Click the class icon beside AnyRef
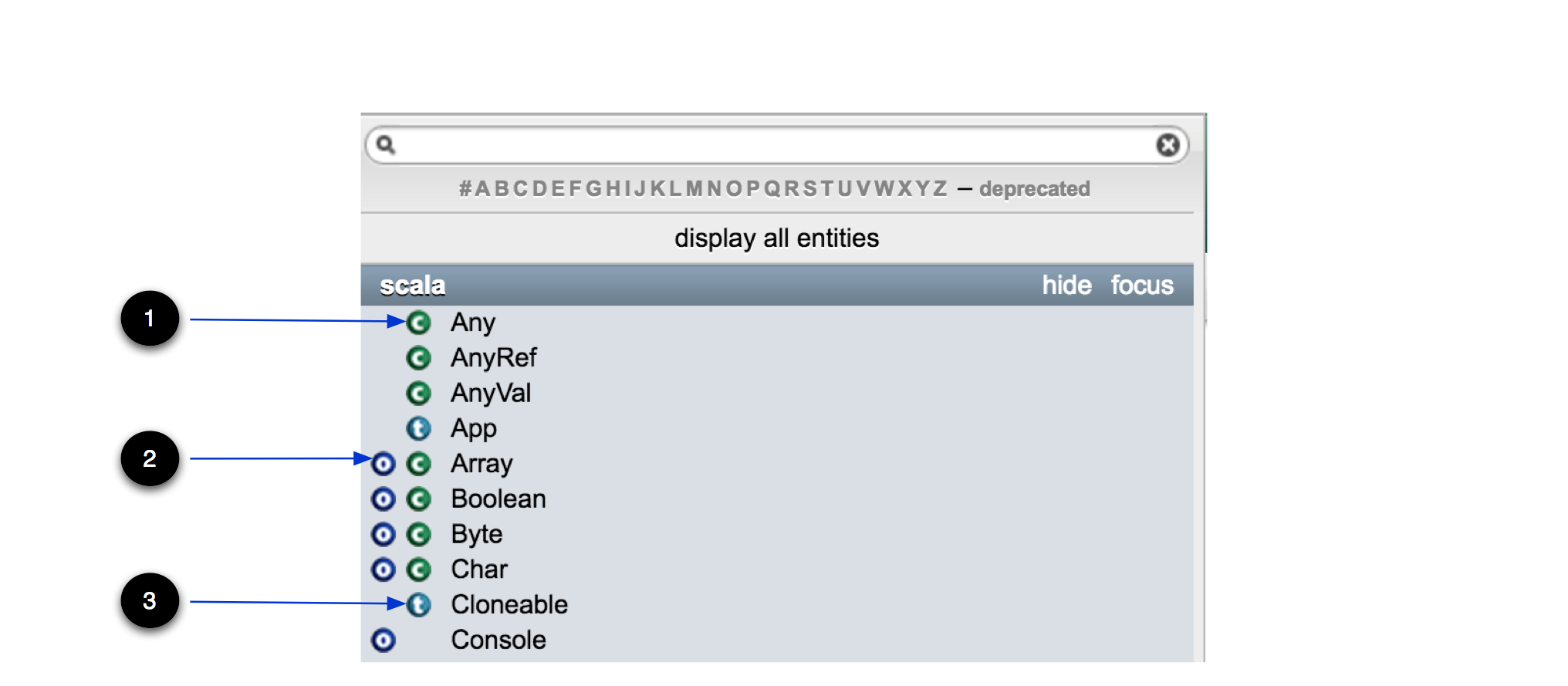Screen dimensions: 1568x686 pos(418,358)
